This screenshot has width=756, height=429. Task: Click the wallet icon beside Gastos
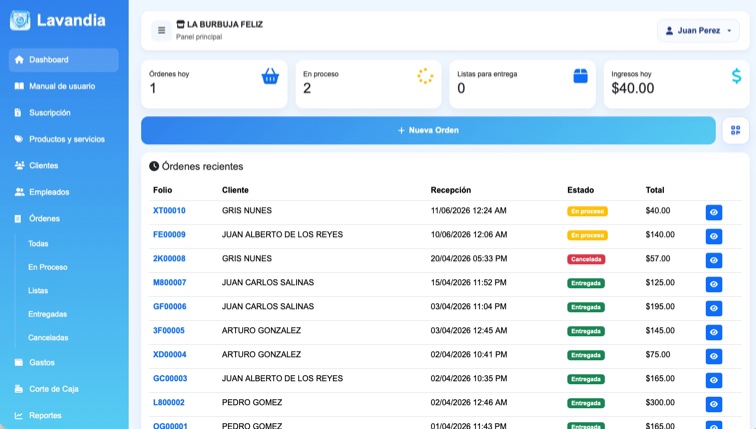pos(19,362)
